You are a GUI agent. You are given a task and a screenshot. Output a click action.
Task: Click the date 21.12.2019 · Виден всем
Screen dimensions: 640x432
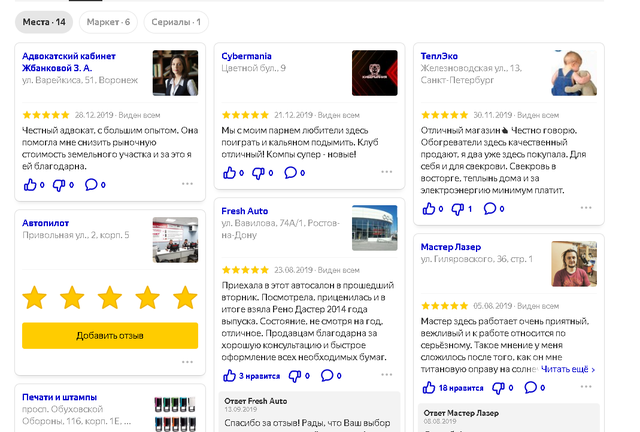tap(317, 115)
